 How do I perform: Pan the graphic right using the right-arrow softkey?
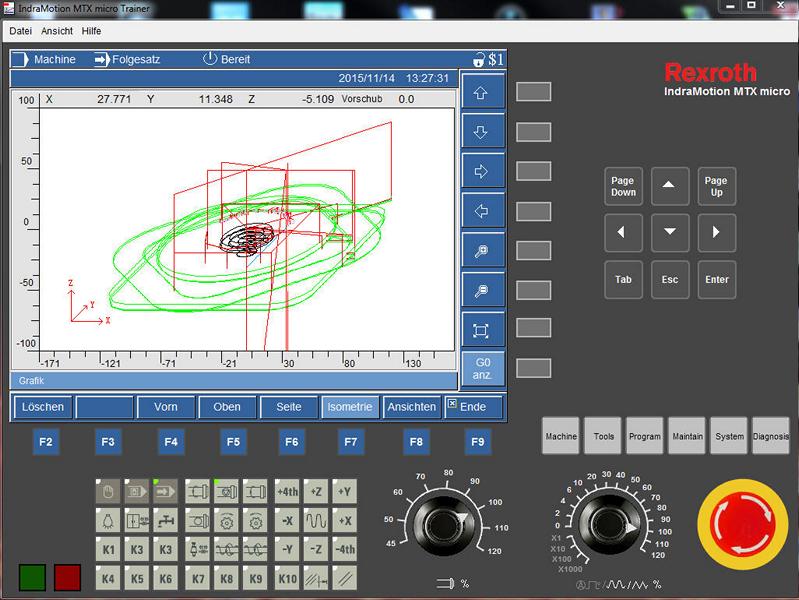482,172
